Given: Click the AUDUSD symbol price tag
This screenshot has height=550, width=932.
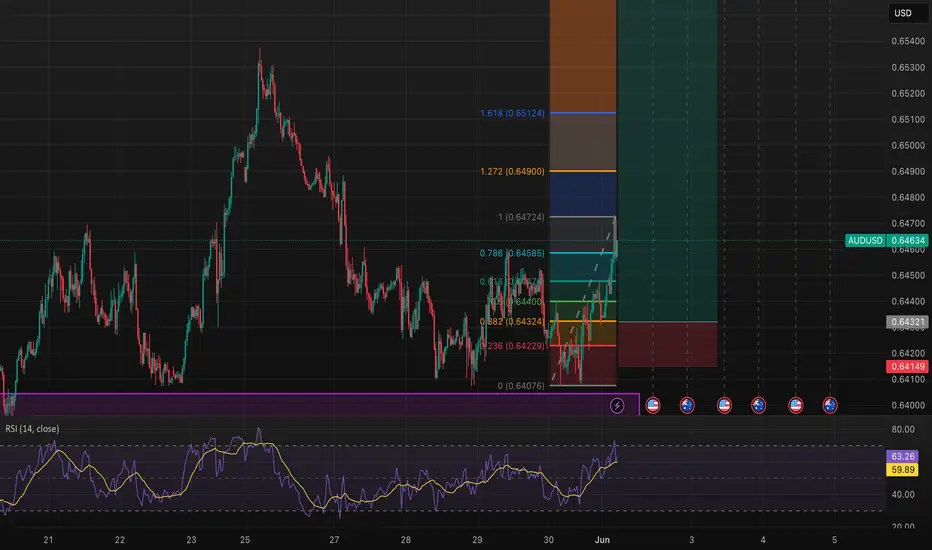Looking at the screenshot, I should [865, 241].
